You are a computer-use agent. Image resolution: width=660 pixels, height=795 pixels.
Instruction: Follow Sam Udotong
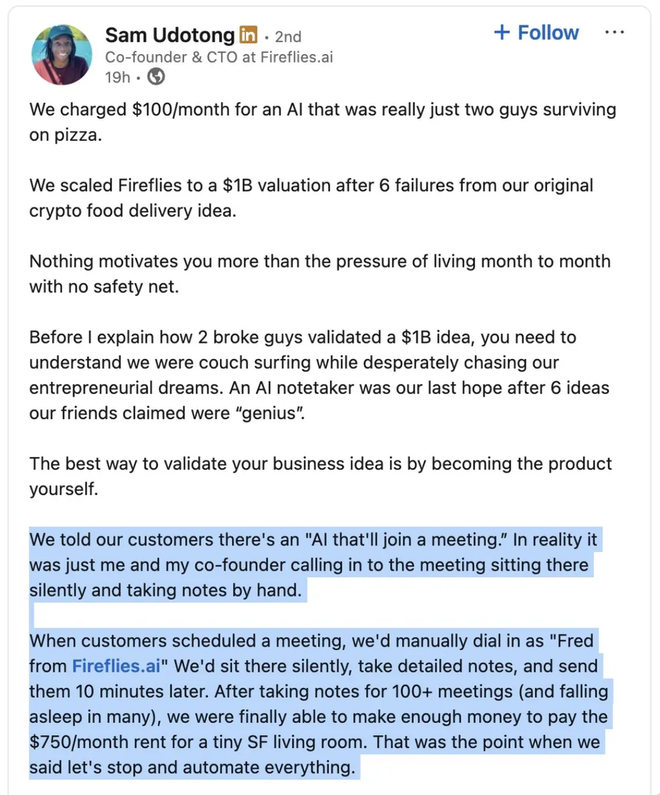point(536,32)
